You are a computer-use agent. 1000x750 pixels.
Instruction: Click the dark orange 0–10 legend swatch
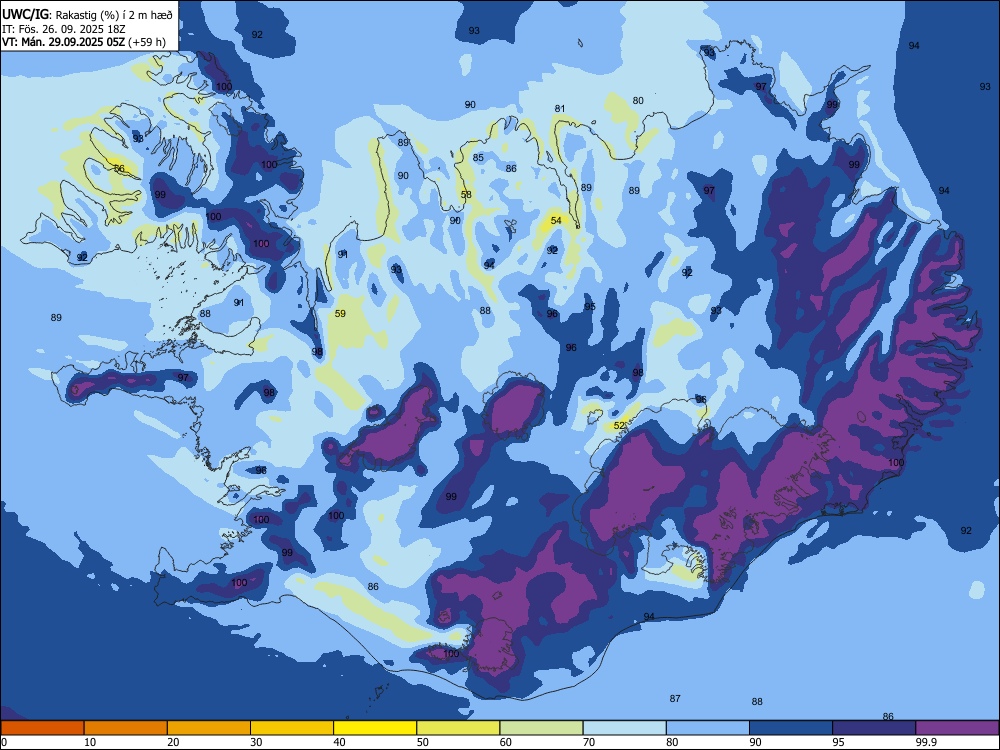coord(42,728)
